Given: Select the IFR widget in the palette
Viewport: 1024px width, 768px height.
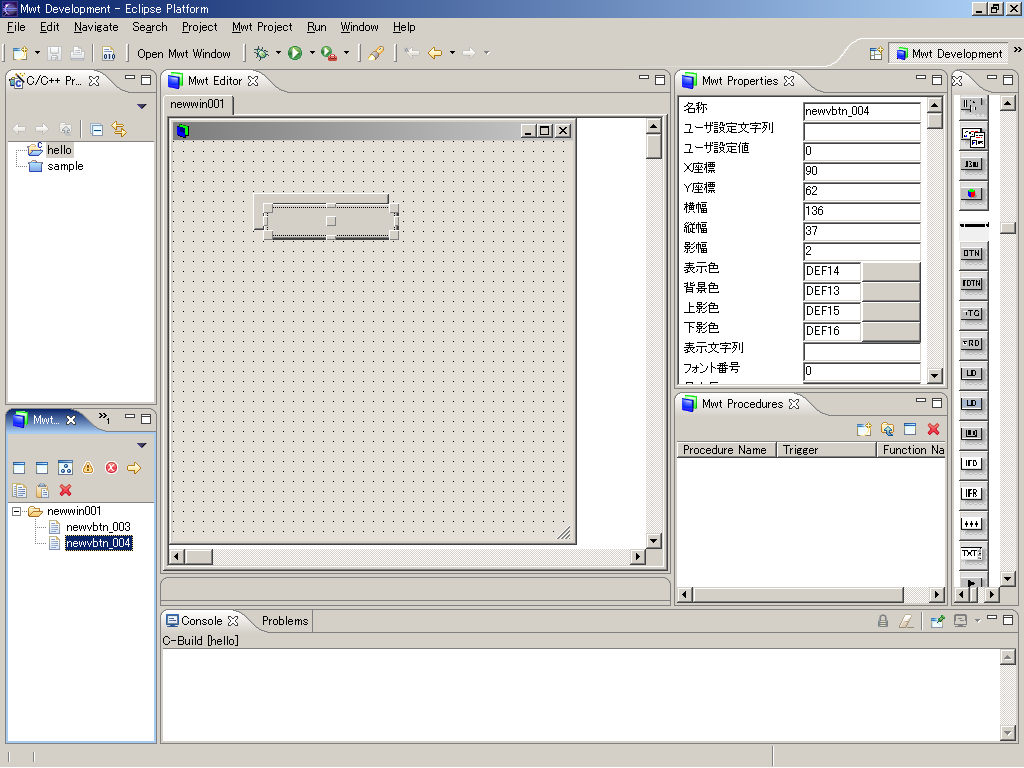Looking at the screenshot, I should [x=972, y=494].
